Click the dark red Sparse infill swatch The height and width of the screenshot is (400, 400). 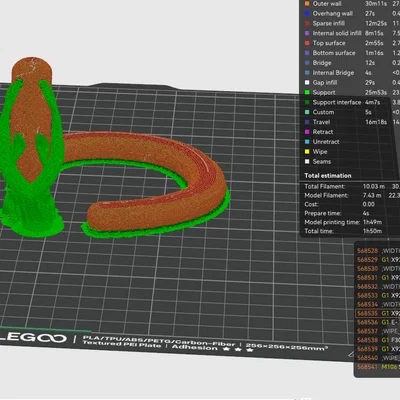click(x=307, y=23)
